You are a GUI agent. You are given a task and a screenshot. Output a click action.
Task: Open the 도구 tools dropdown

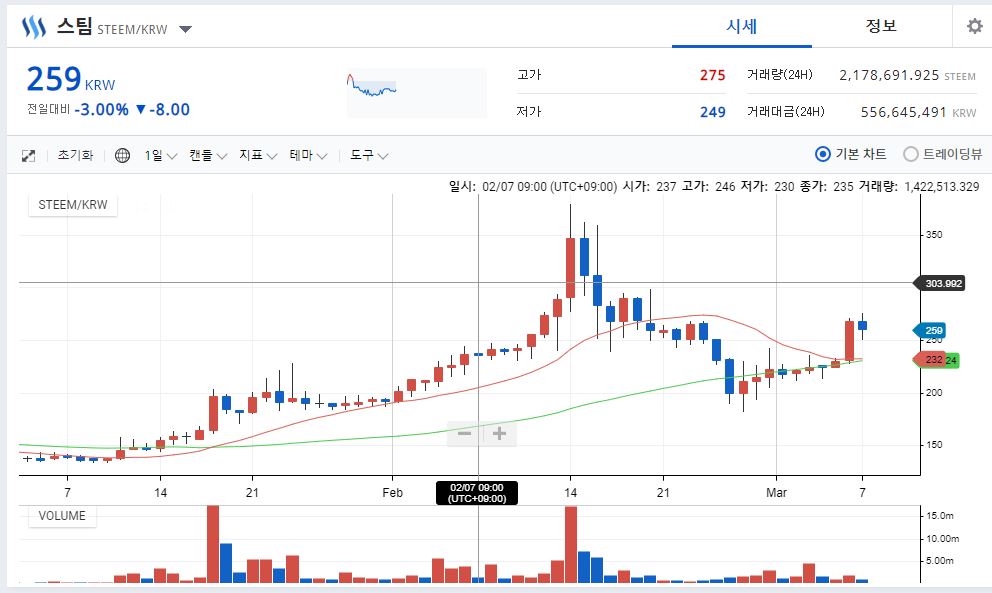(x=369, y=155)
